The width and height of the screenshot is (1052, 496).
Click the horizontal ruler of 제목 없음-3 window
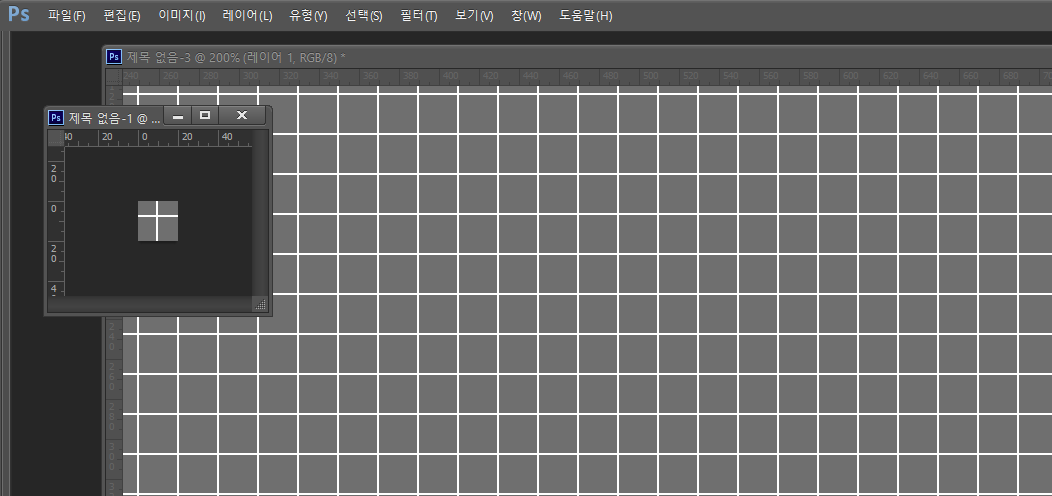click(587, 77)
